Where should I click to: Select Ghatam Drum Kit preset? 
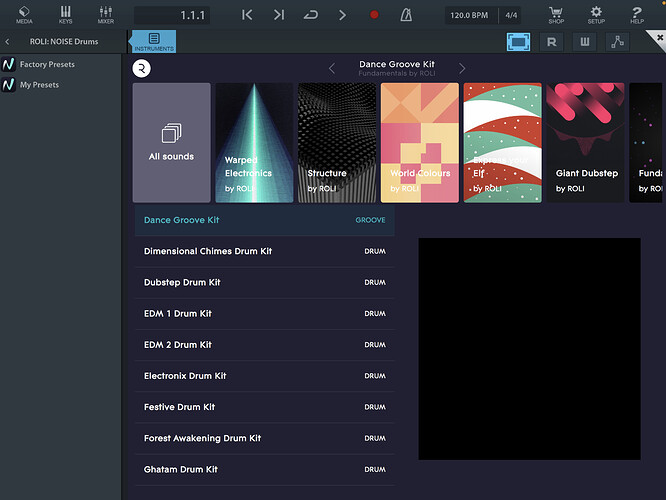point(265,469)
